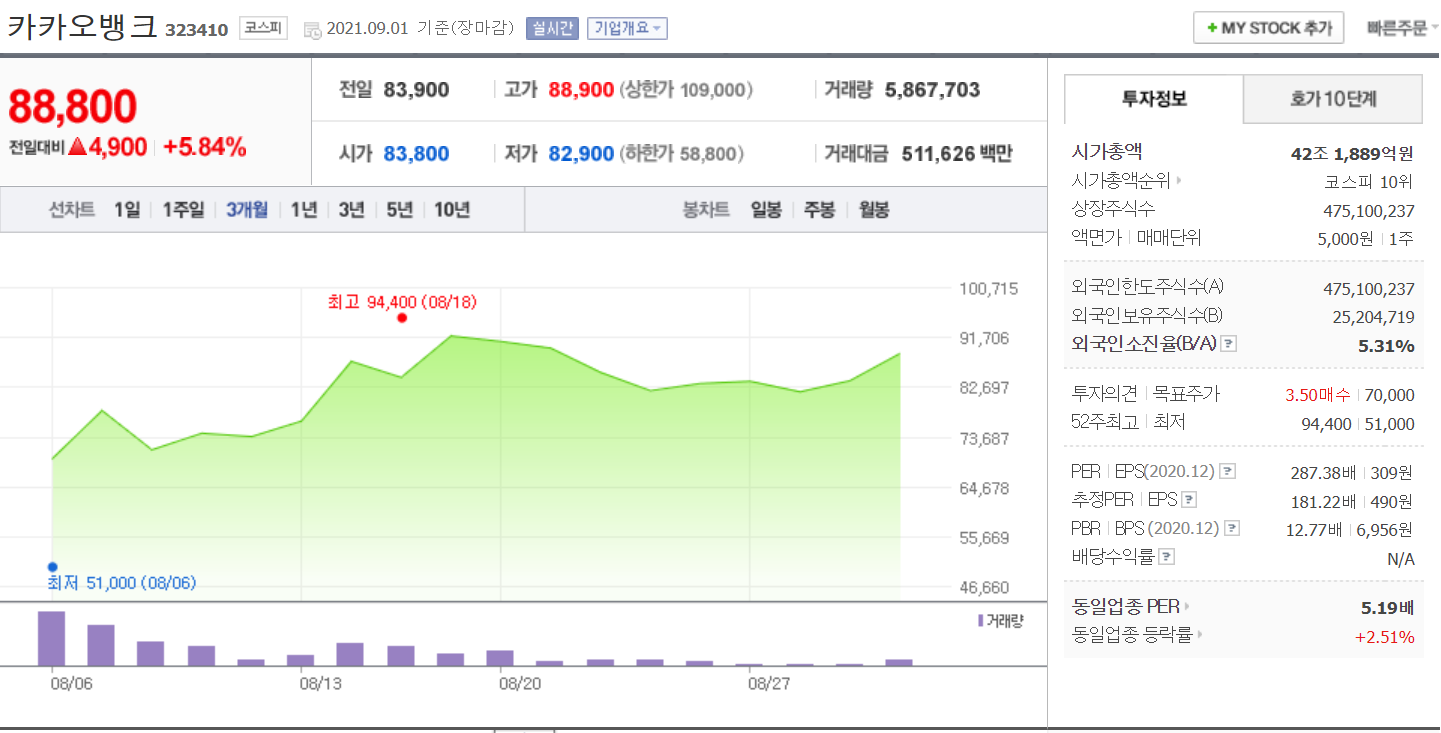Click the 외국인소진율 value 5.31%

coord(1386,346)
